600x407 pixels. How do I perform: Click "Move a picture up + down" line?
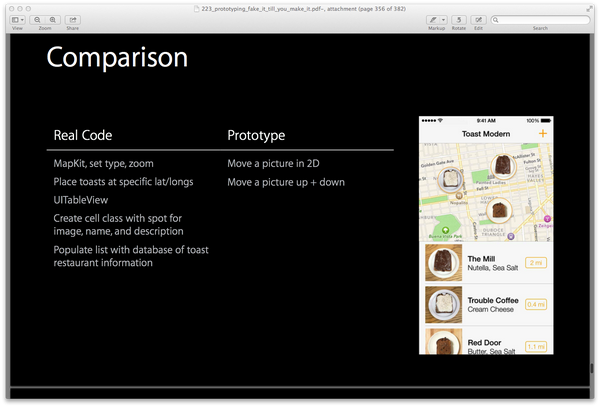(286, 182)
